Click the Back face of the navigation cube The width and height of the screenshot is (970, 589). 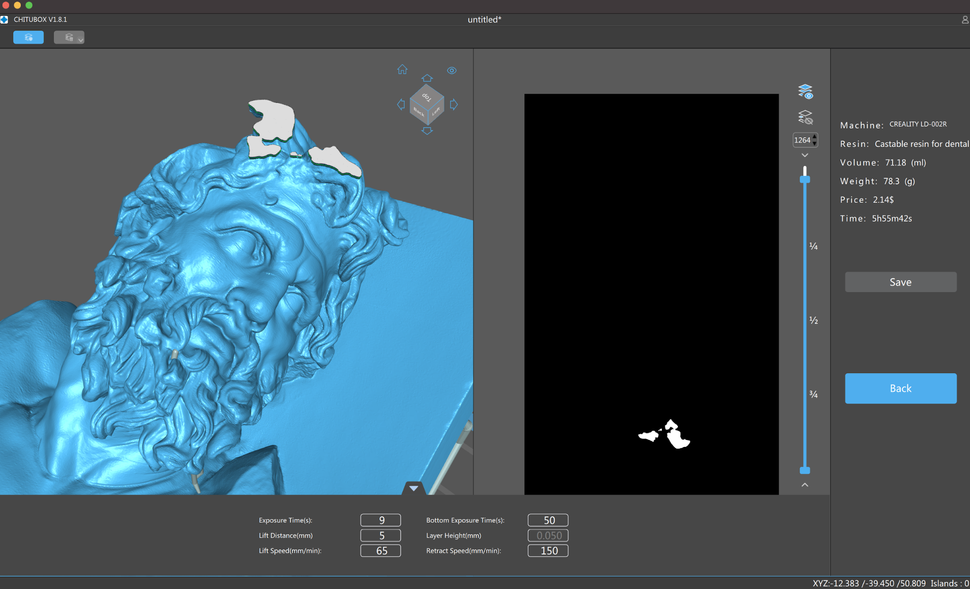[x=418, y=112]
